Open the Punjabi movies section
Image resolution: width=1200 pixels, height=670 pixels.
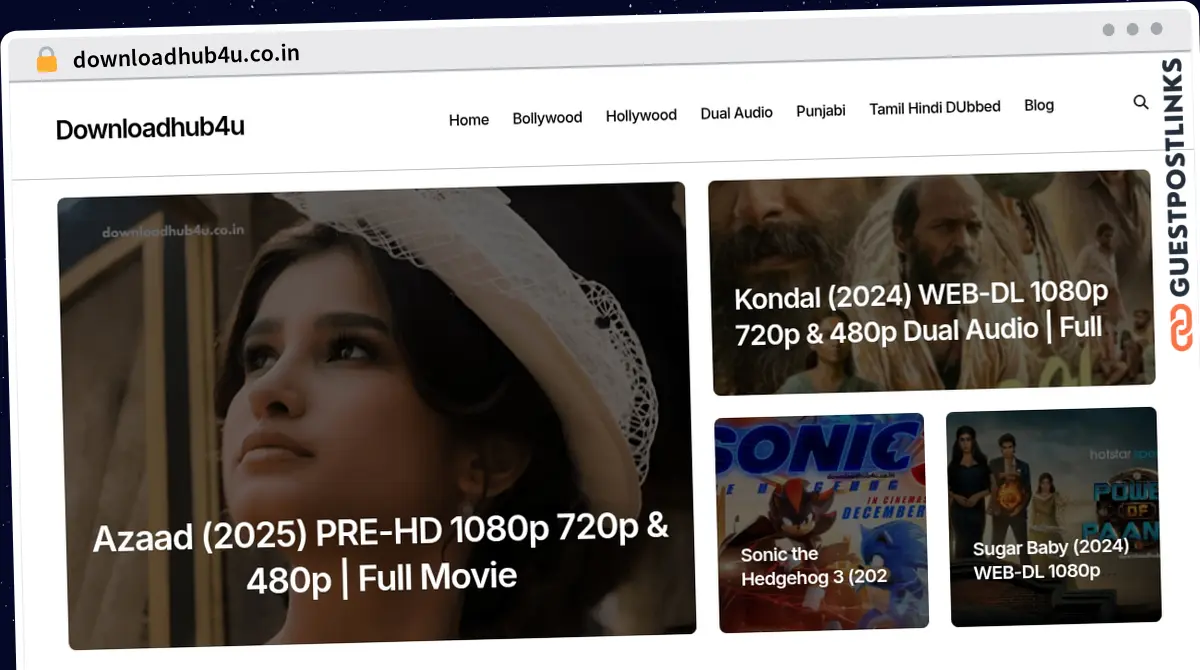pyautogui.click(x=821, y=111)
